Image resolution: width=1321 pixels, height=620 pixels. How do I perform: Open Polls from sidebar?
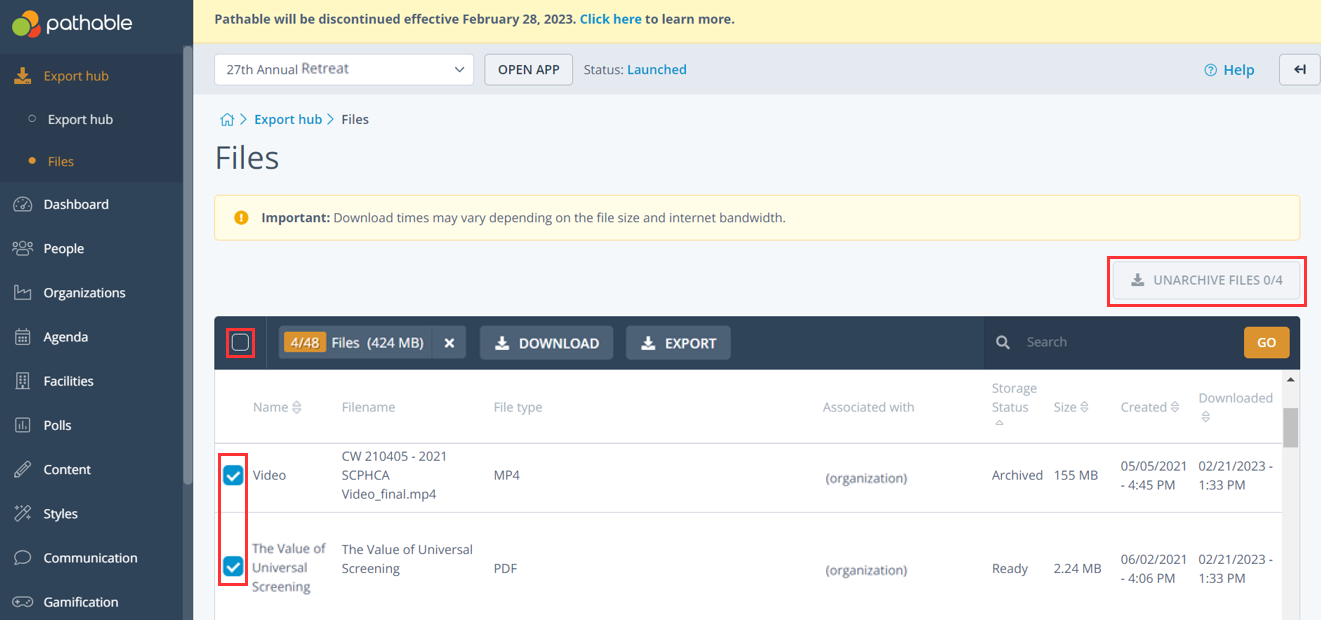pyautogui.click(x=58, y=425)
